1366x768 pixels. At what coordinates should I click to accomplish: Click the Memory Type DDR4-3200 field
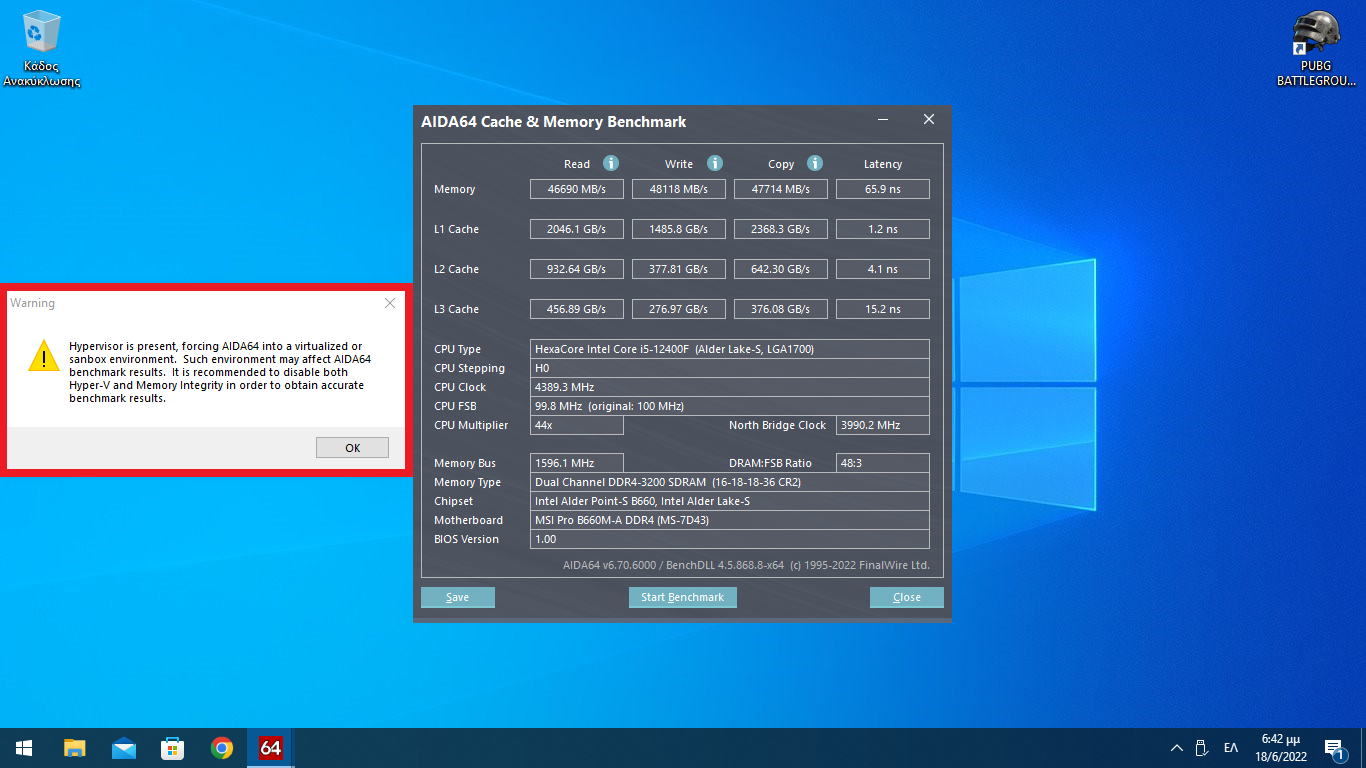pos(730,482)
